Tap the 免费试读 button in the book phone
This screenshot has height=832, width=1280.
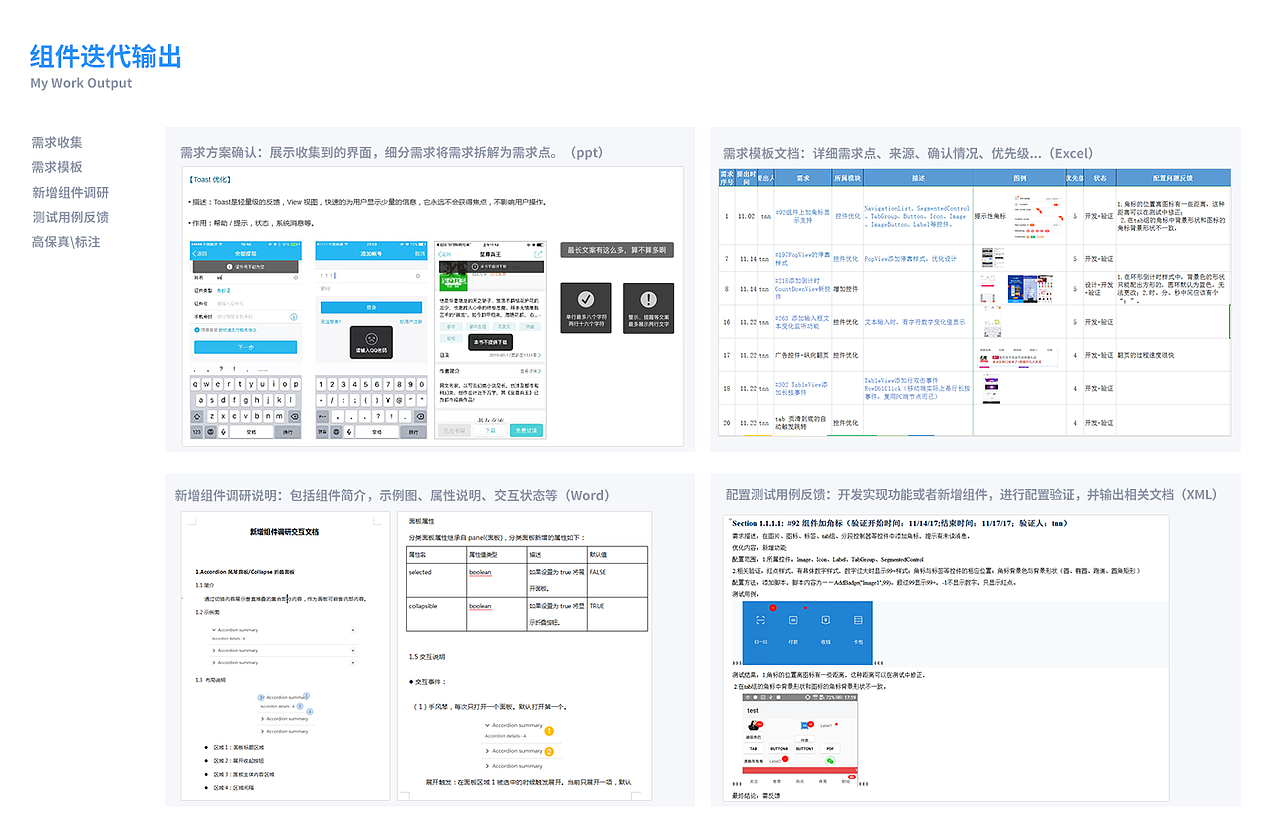[526, 430]
